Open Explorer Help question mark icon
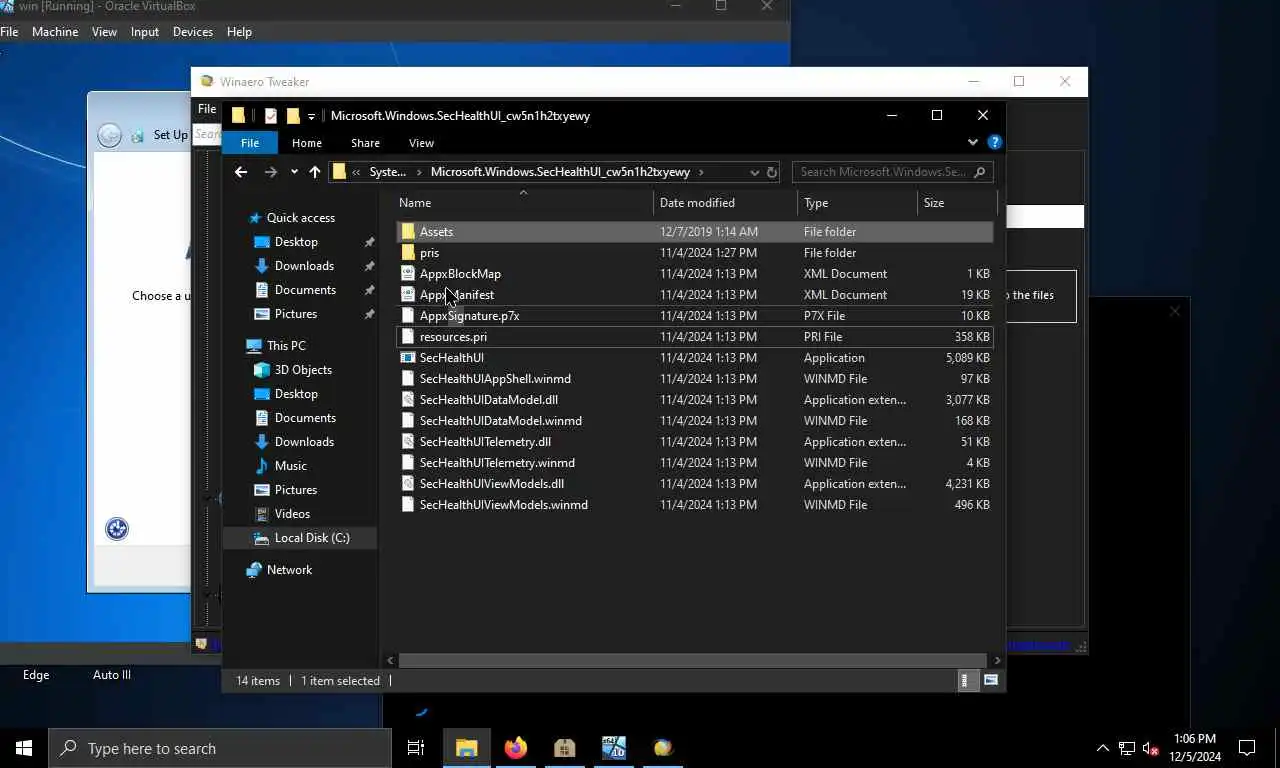Image resolution: width=1280 pixels, height=768 pixels. click(x=994, y=142)
